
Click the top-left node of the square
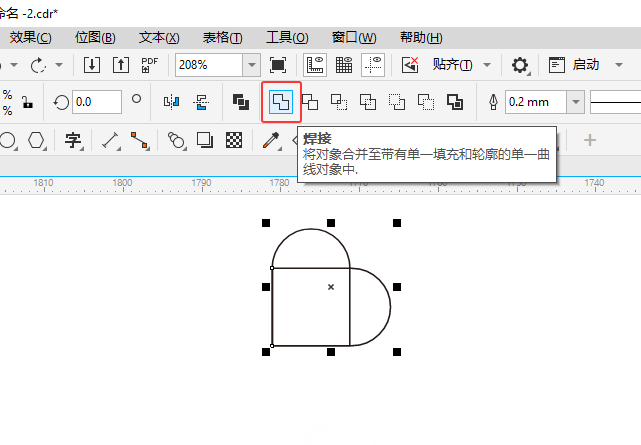(272, 268)
